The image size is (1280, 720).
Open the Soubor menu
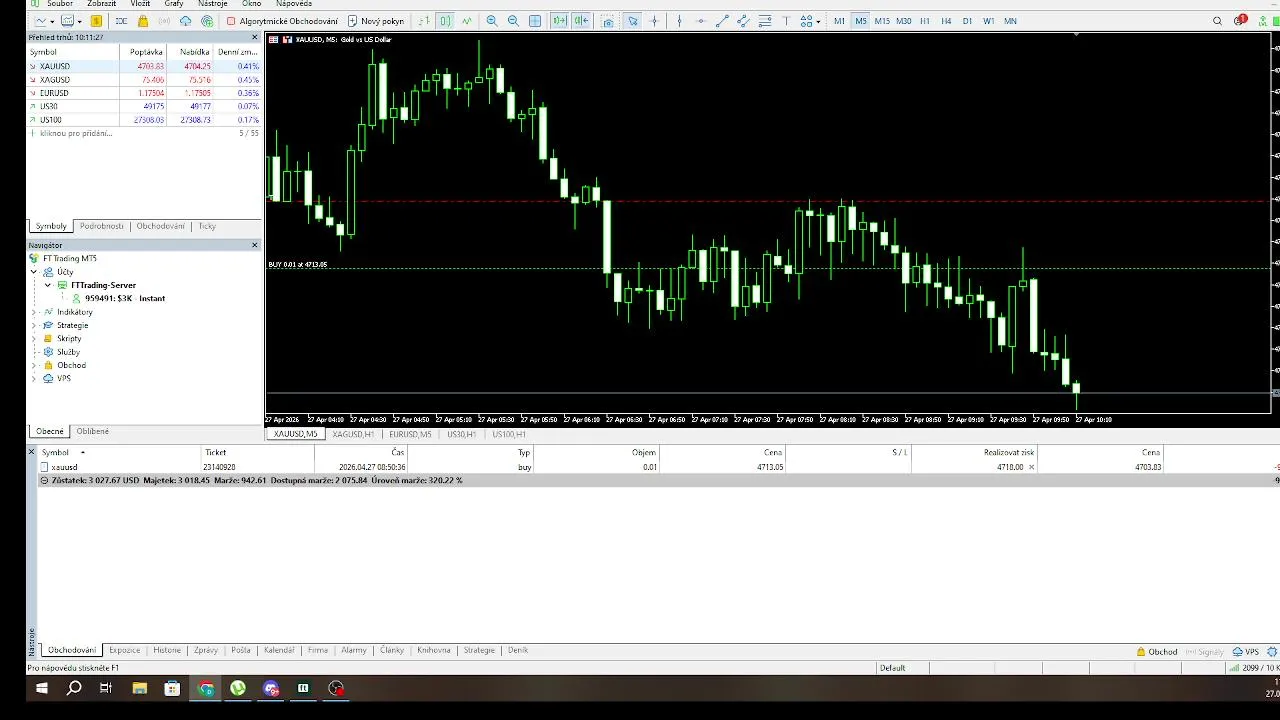(x=60, y=4)
